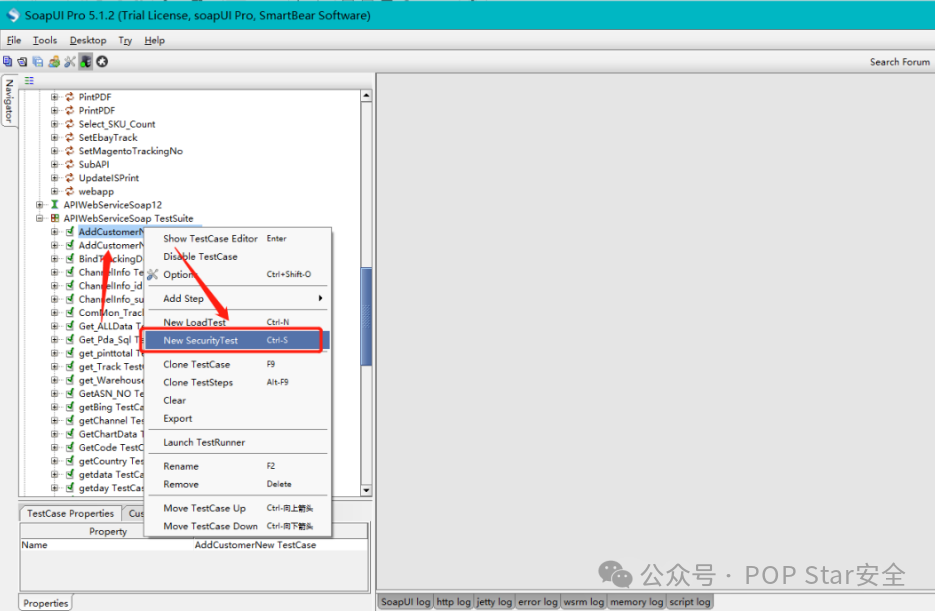Click the getCountry test case icon
This screenshot has height=612, width=935.
click(70, 461)
